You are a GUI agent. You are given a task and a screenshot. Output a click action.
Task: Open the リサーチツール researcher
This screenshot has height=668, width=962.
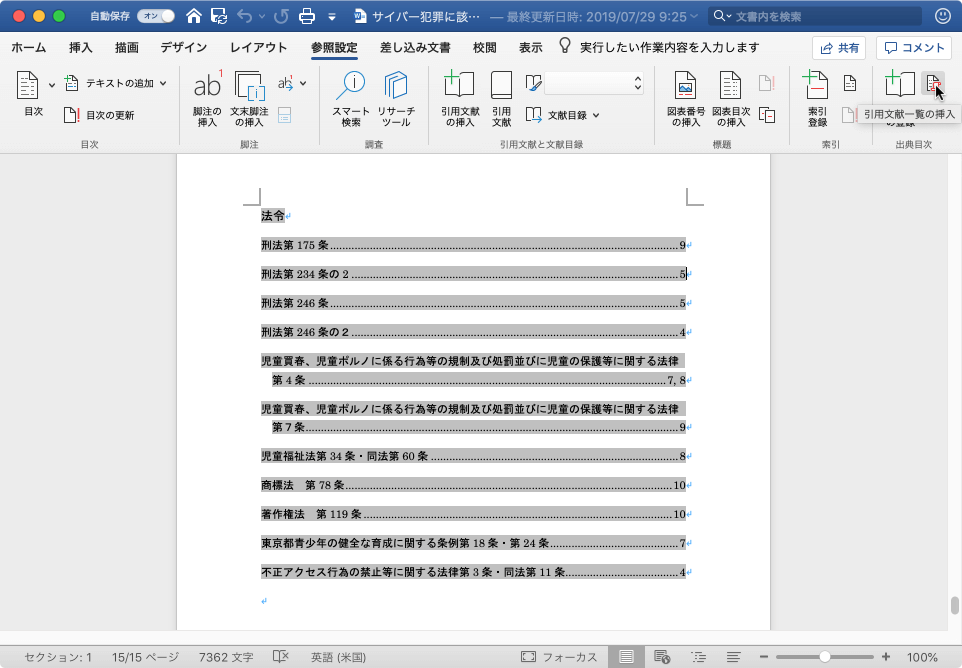tap(396, 99)
